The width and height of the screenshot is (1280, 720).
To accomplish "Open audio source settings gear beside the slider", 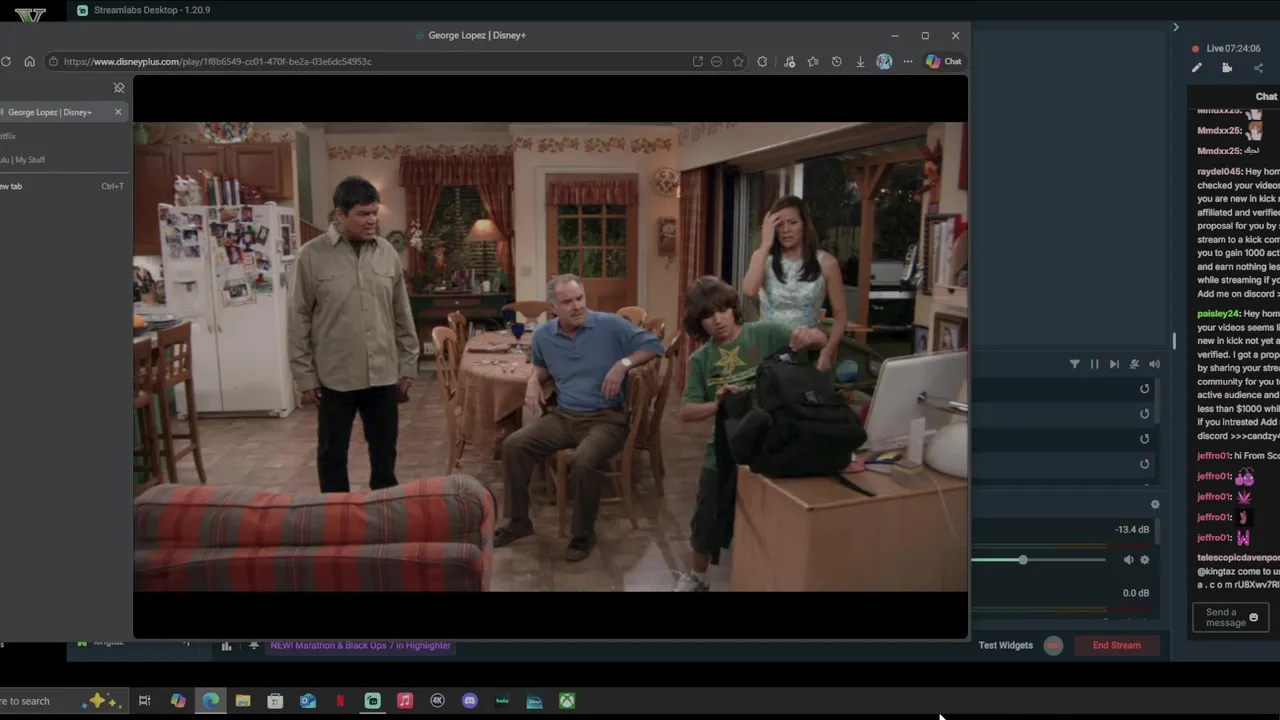I will pos(1145,560).
